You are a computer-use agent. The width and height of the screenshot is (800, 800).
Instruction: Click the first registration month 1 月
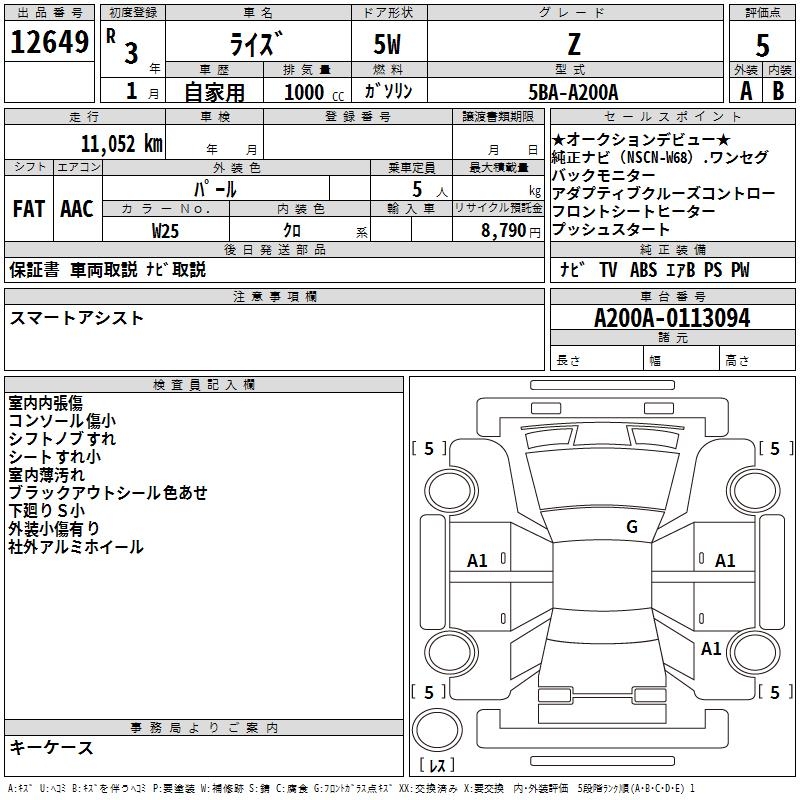coord(142,91)
